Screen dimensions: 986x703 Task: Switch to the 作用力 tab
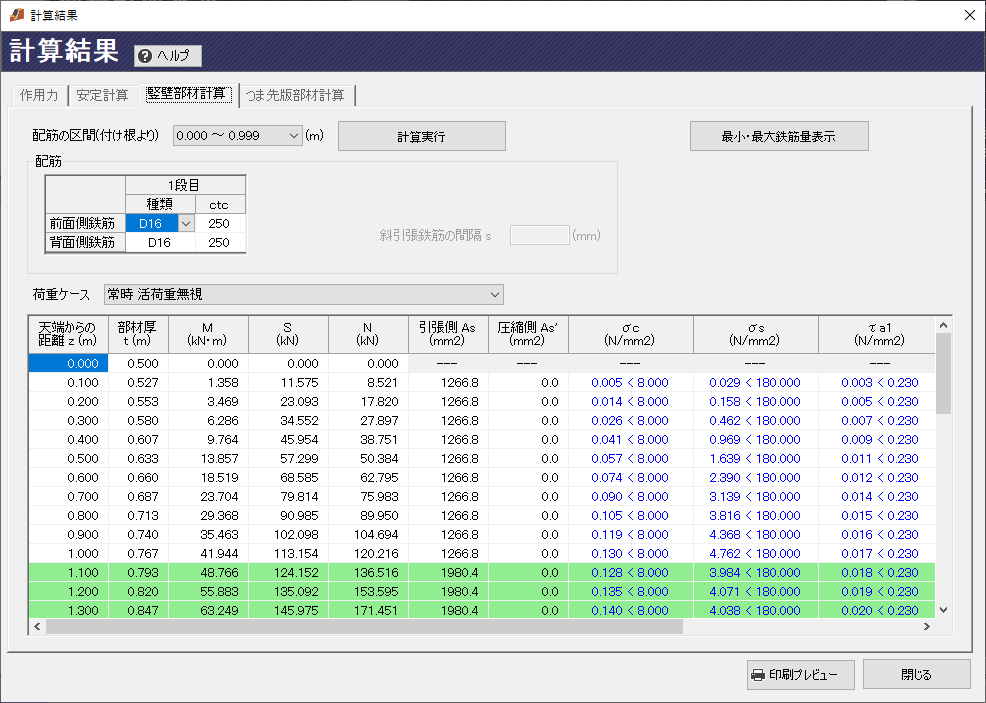click(x=39, y=95)
